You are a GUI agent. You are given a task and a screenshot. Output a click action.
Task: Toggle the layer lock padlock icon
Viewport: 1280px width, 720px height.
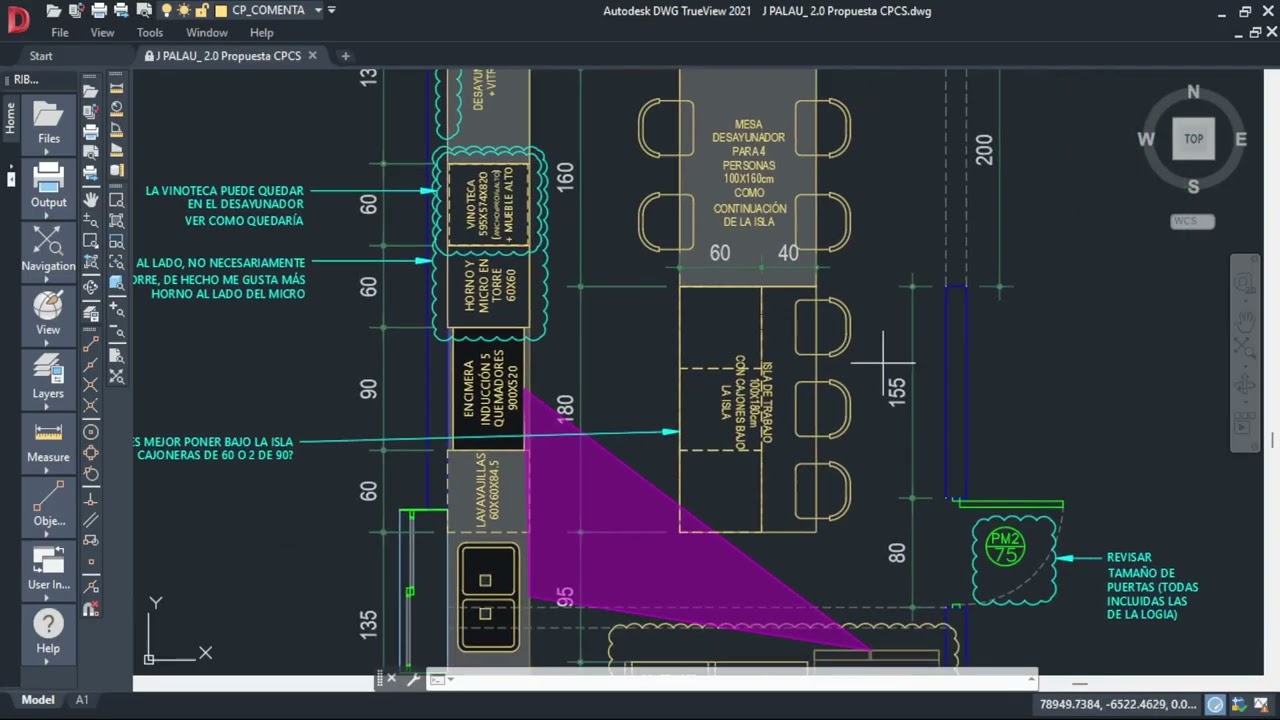[x=201, y=10]
